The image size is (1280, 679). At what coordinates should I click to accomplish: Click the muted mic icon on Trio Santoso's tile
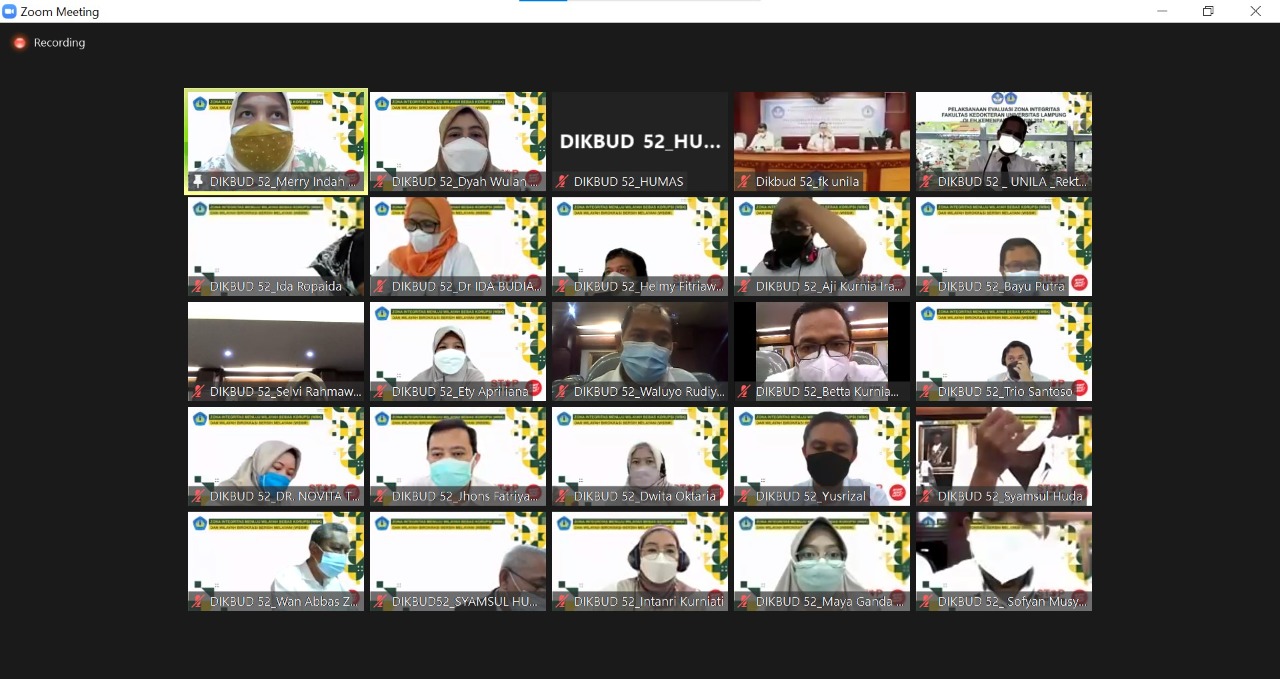[927, 392]
